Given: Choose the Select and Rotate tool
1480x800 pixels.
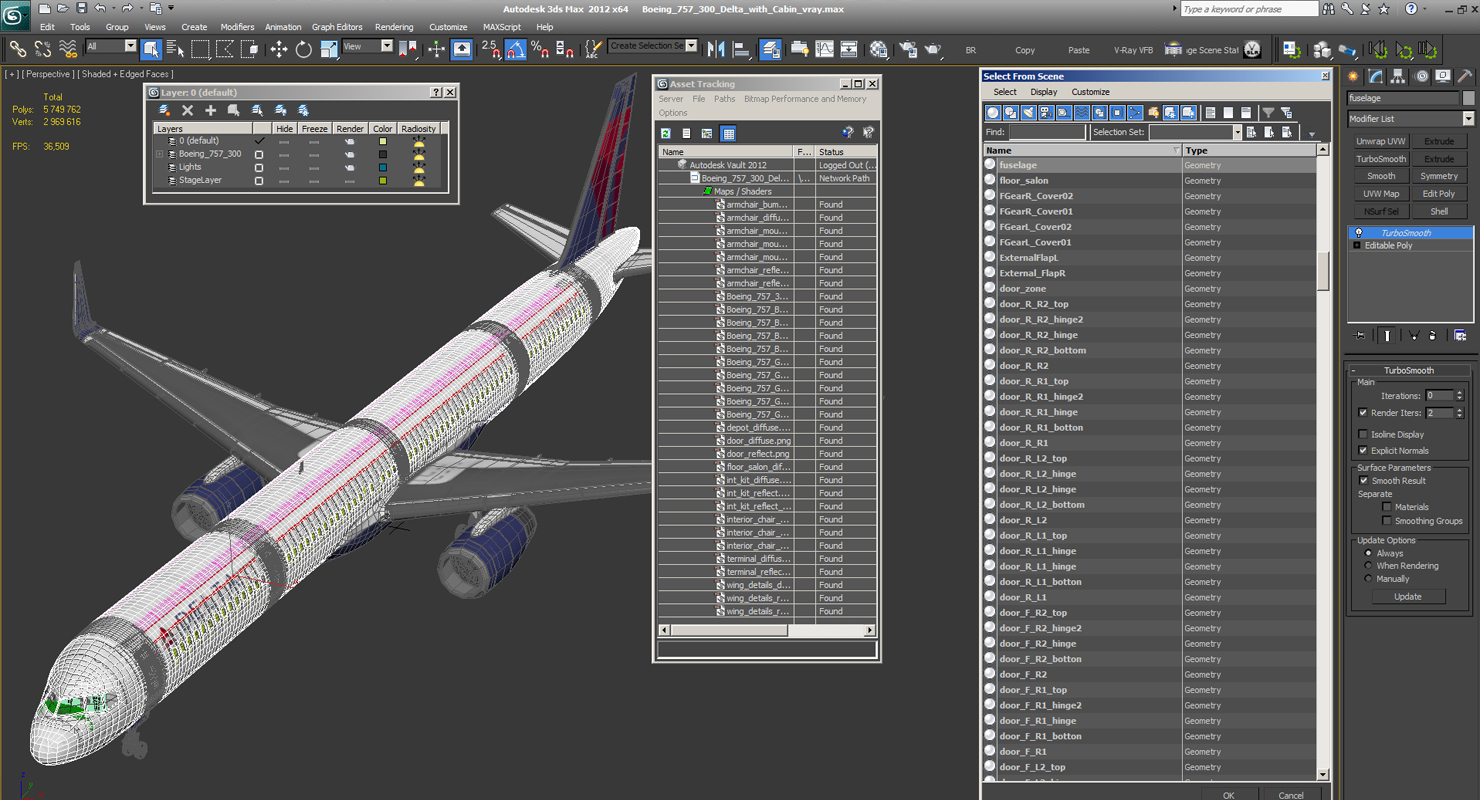Looking at the screenshot, I should click(303, 48).
